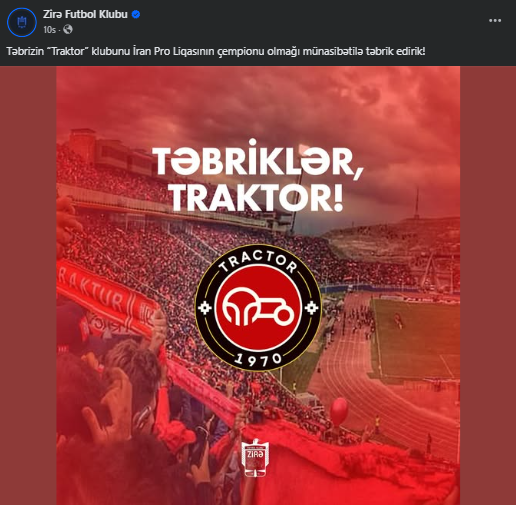Click the 10s post timestamp

pos(49,30)
